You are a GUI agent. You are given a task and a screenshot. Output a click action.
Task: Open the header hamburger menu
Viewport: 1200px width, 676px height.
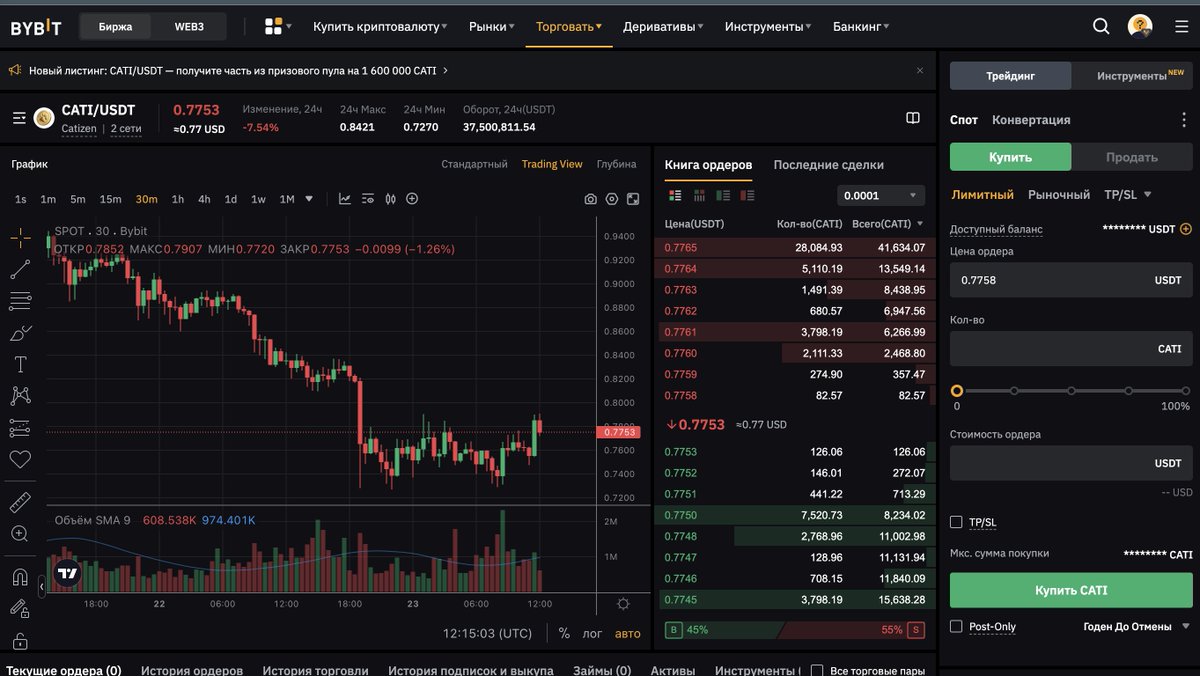point(1181,27)
